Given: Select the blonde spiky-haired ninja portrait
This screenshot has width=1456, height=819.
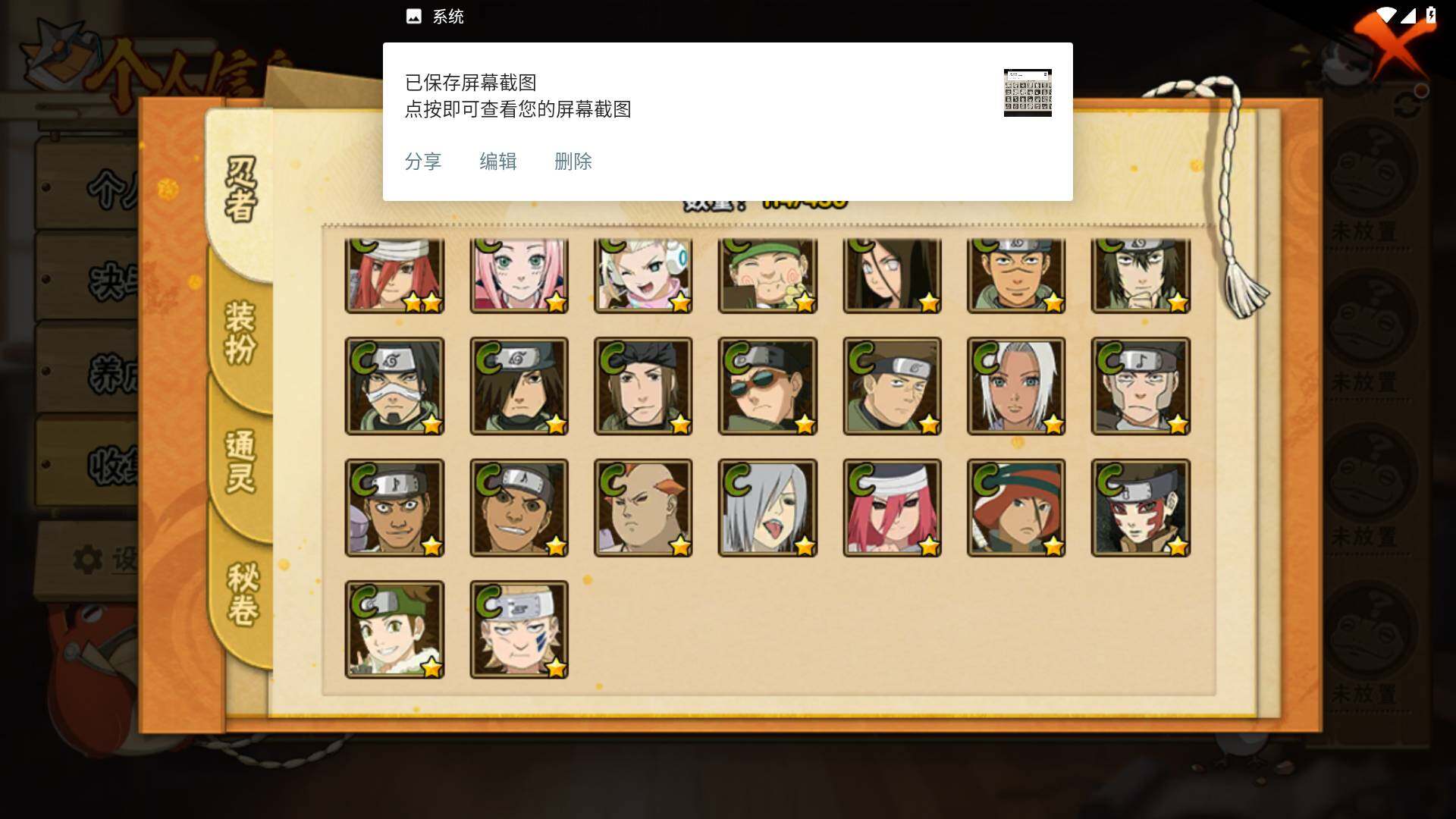Looking at the screenshot, I should tap(519, 629).
